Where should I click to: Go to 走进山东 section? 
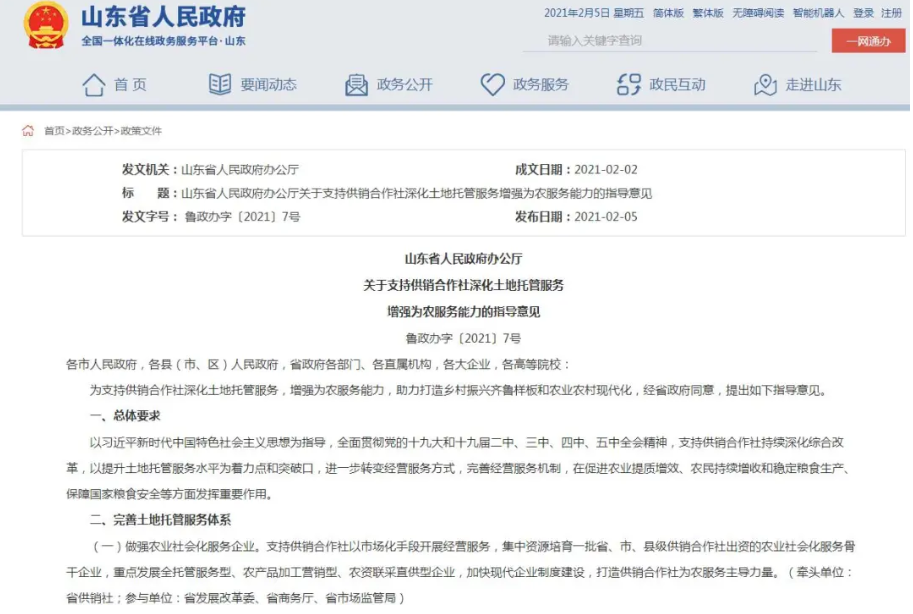(x=812, y=85)
